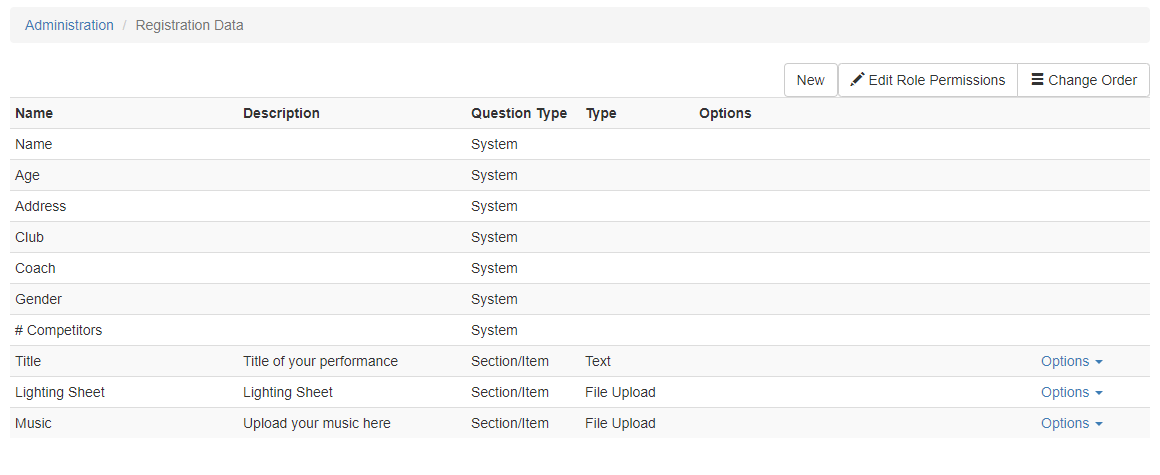Click the 'Upload your music here' description
This screenshot has height=475, width=1160.
pyautogui.click(x=317, y=423)
